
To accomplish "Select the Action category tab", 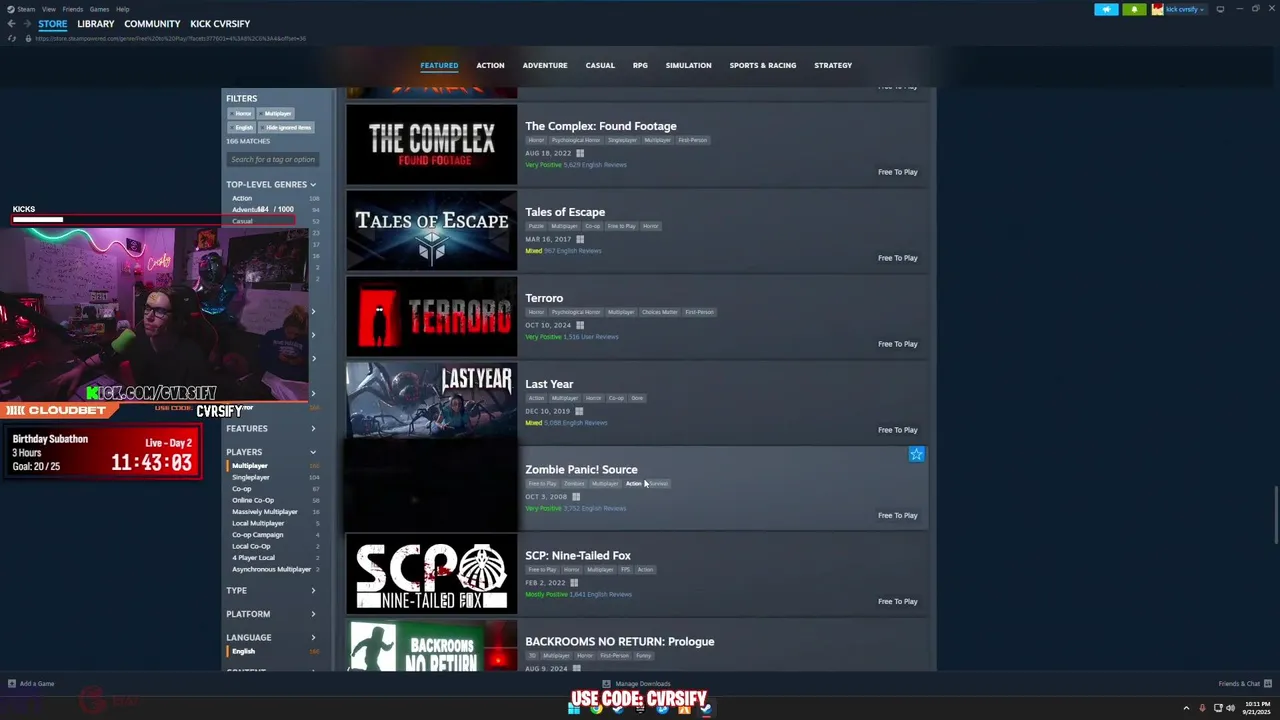I will [490, 65].
